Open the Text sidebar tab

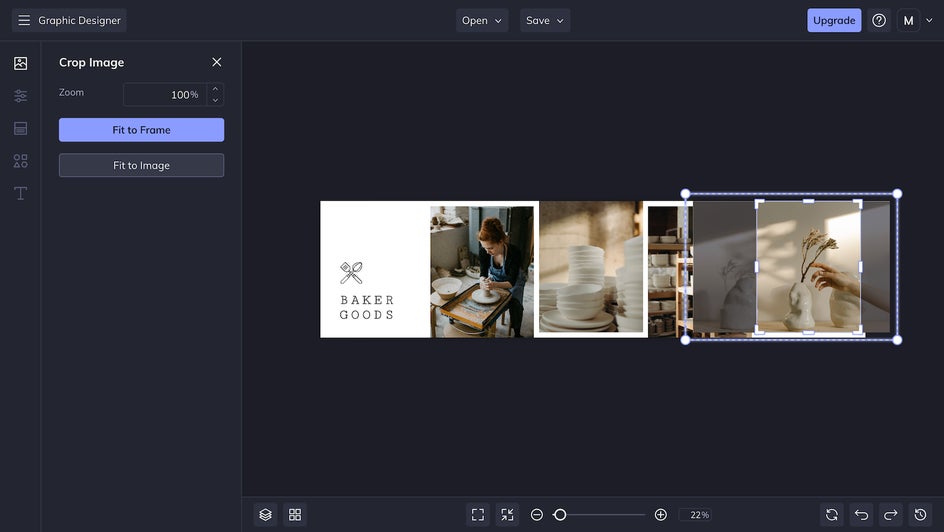point(20,193)
